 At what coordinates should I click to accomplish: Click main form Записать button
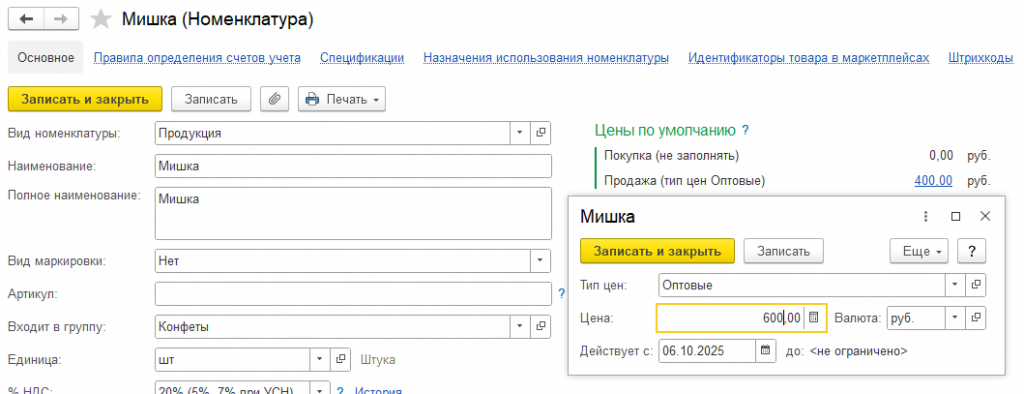pos(211,99)
